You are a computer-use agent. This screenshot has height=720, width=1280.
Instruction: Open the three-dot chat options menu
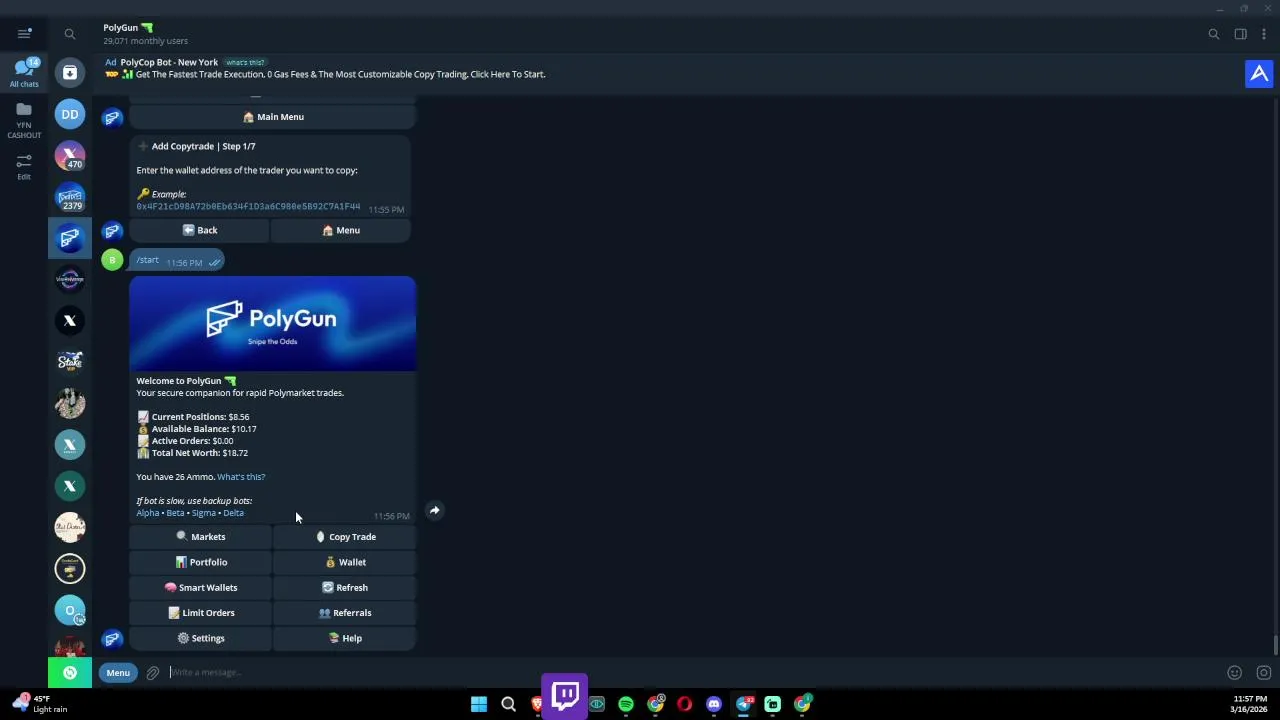[1264, 34]
